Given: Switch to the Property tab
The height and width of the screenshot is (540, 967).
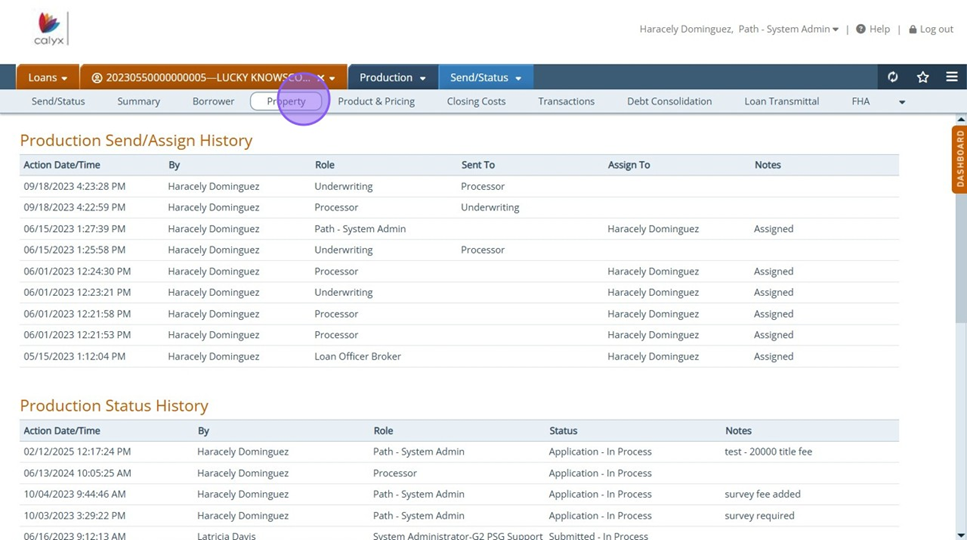Looking at the screenshot, I should point(286,101).
